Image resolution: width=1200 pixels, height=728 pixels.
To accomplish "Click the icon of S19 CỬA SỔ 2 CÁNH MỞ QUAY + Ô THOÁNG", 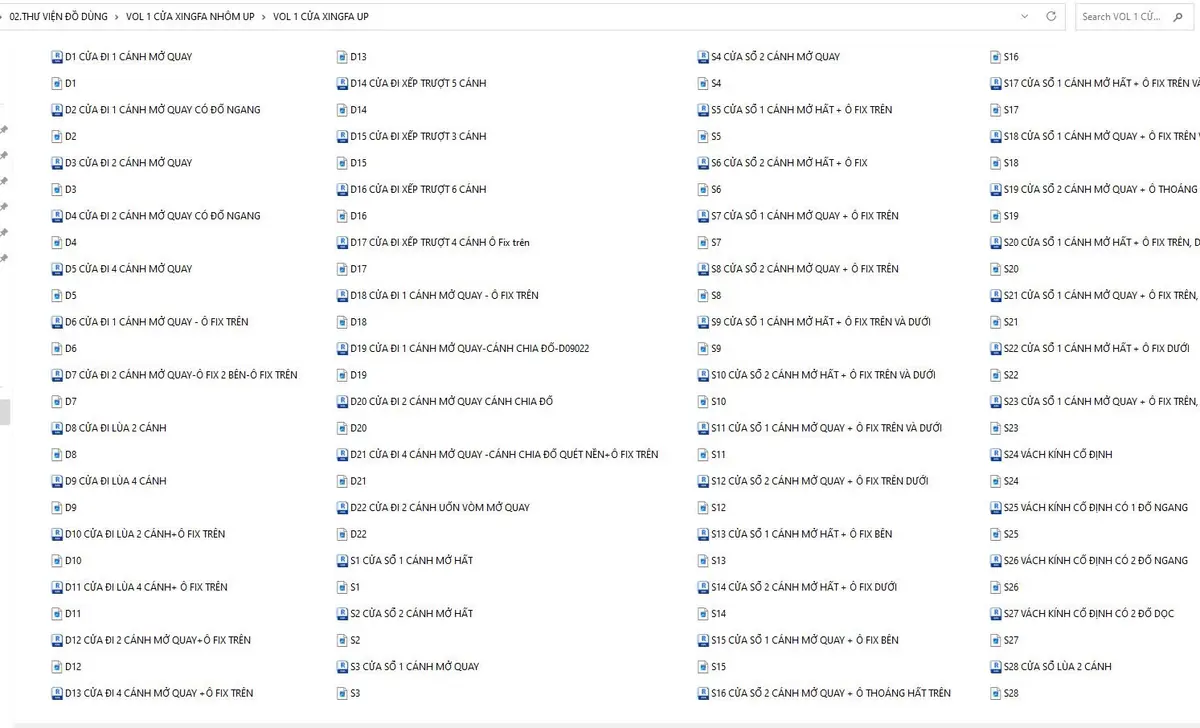I will click(x=996, y=189).
